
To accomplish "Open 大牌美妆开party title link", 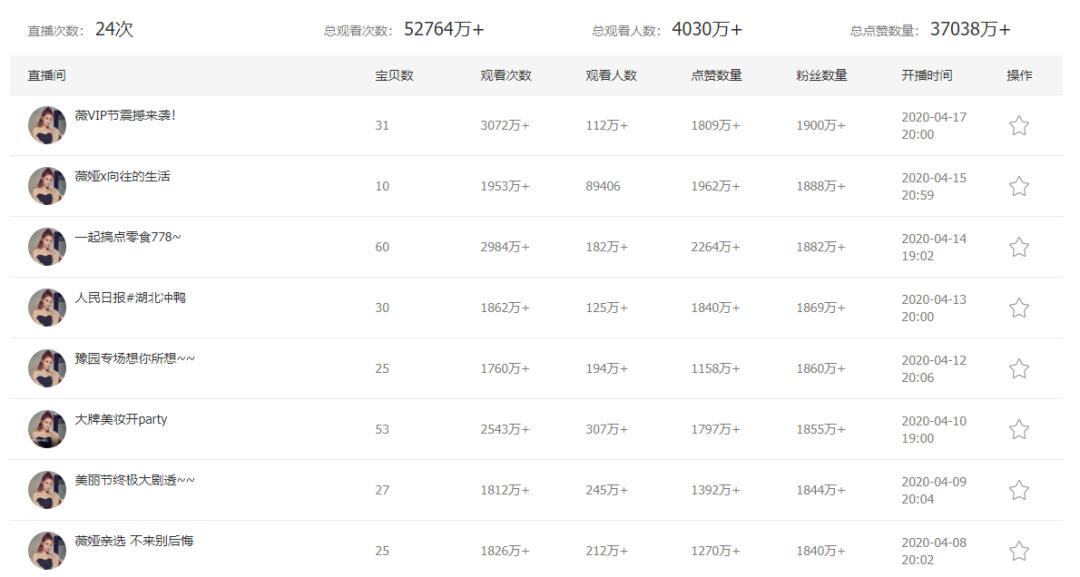I will (121, 419).
